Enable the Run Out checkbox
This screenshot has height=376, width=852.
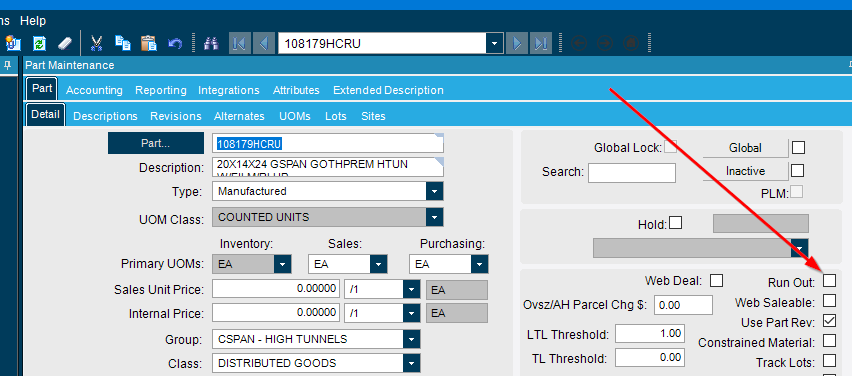tap(829, 281)
